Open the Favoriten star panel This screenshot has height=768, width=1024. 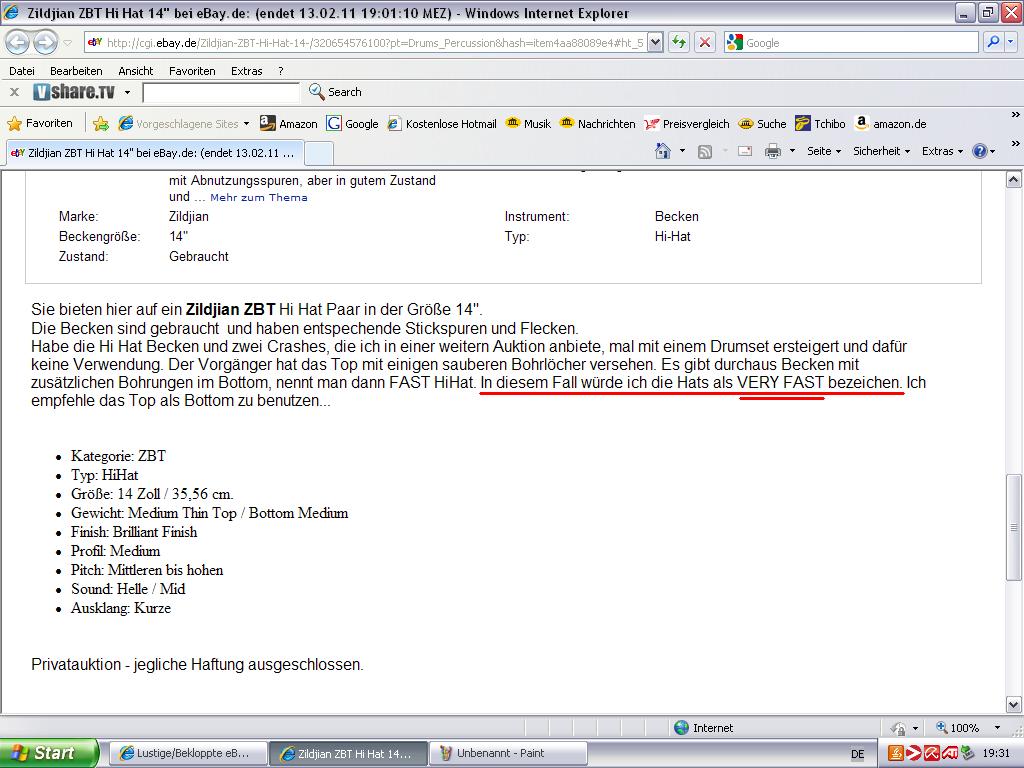click(40, 123)
